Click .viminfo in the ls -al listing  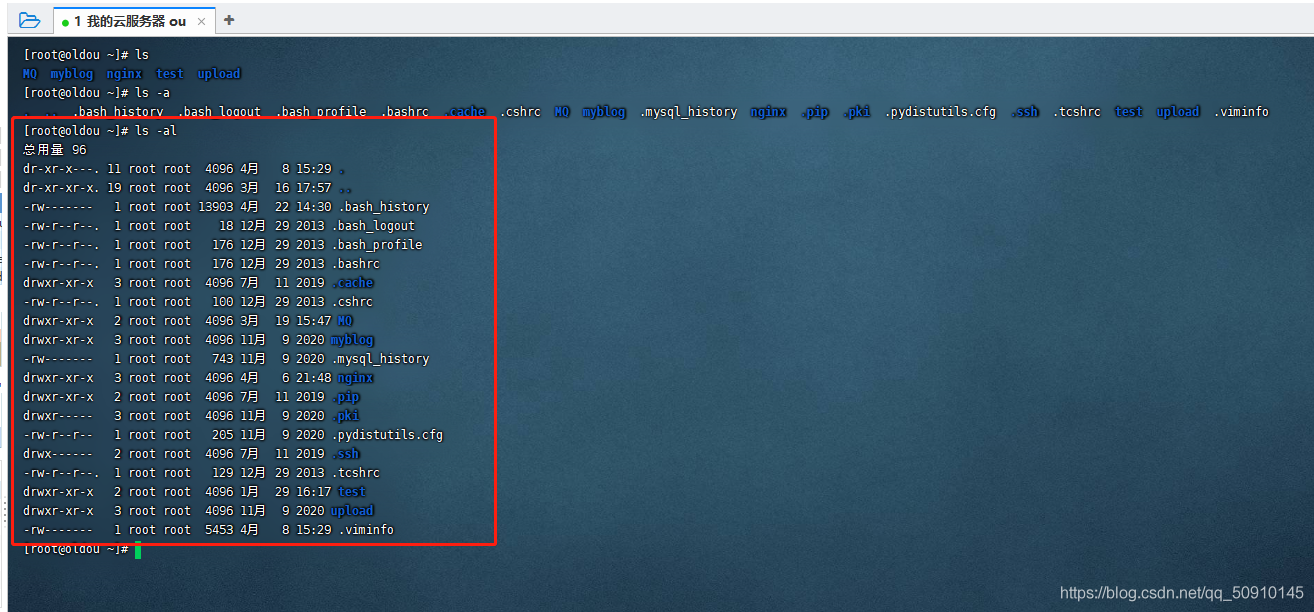coord(366,530)
